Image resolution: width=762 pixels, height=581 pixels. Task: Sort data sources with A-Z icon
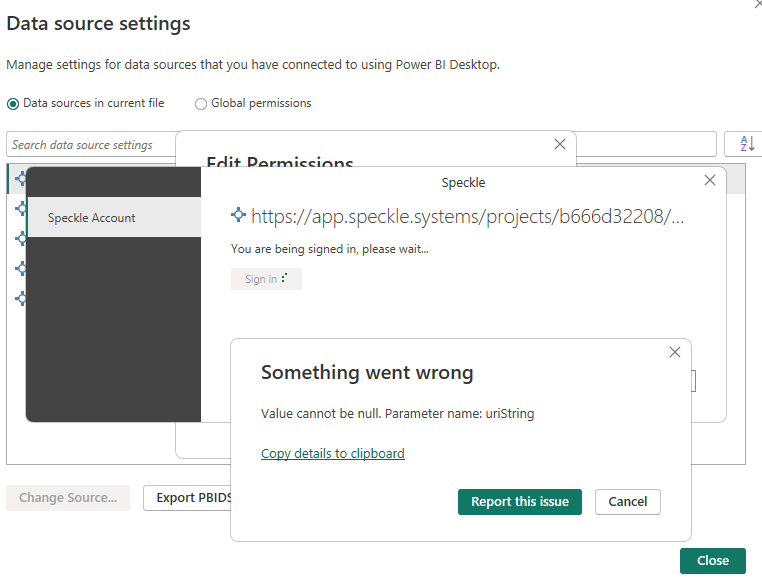pyautogui.click(x=746, y=144)
